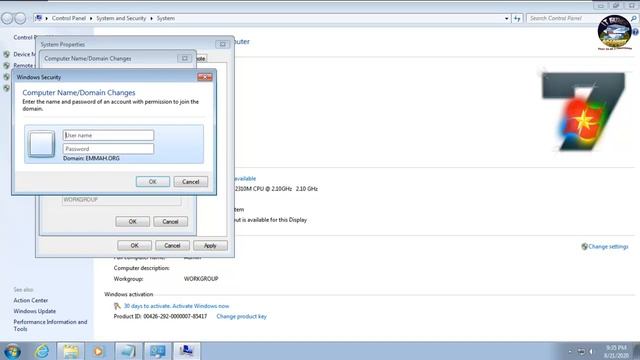Screen dimensions: 640x360
Task: Click the search magnifier icon
Action: click(633, 18)
